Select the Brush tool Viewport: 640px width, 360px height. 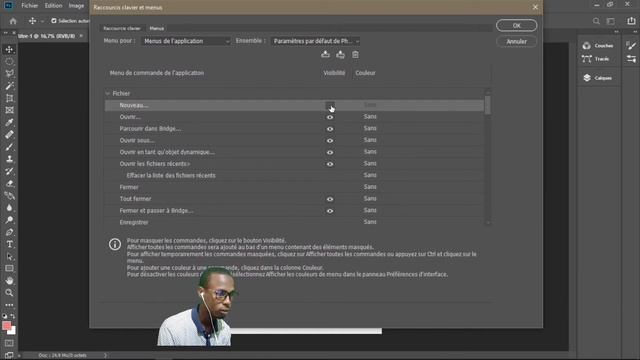coord(9,147)
